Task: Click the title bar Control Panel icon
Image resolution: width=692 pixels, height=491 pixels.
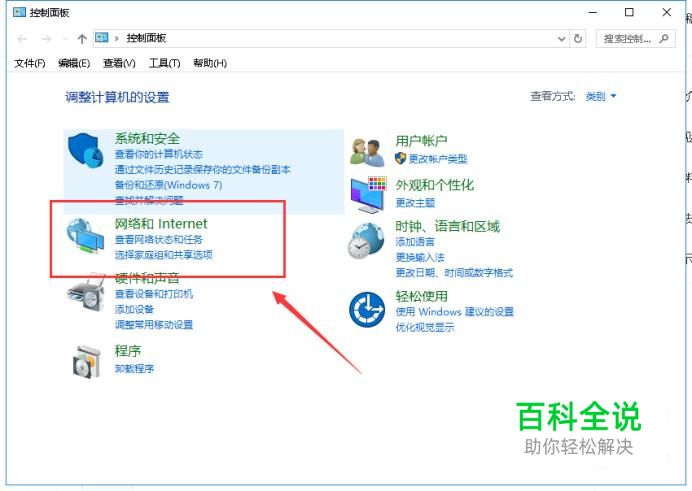Action: click(x=19, y=12)
